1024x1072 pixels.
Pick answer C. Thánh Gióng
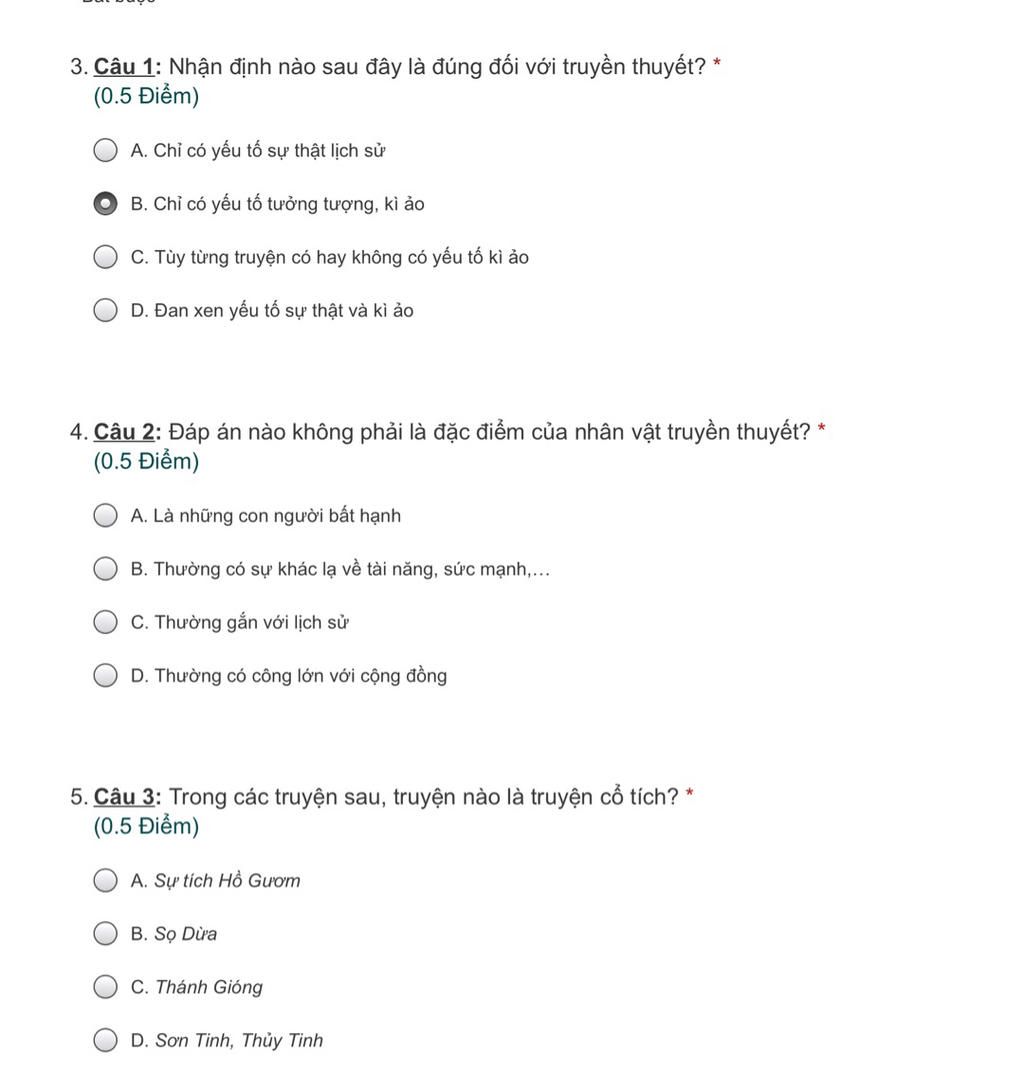105,987
